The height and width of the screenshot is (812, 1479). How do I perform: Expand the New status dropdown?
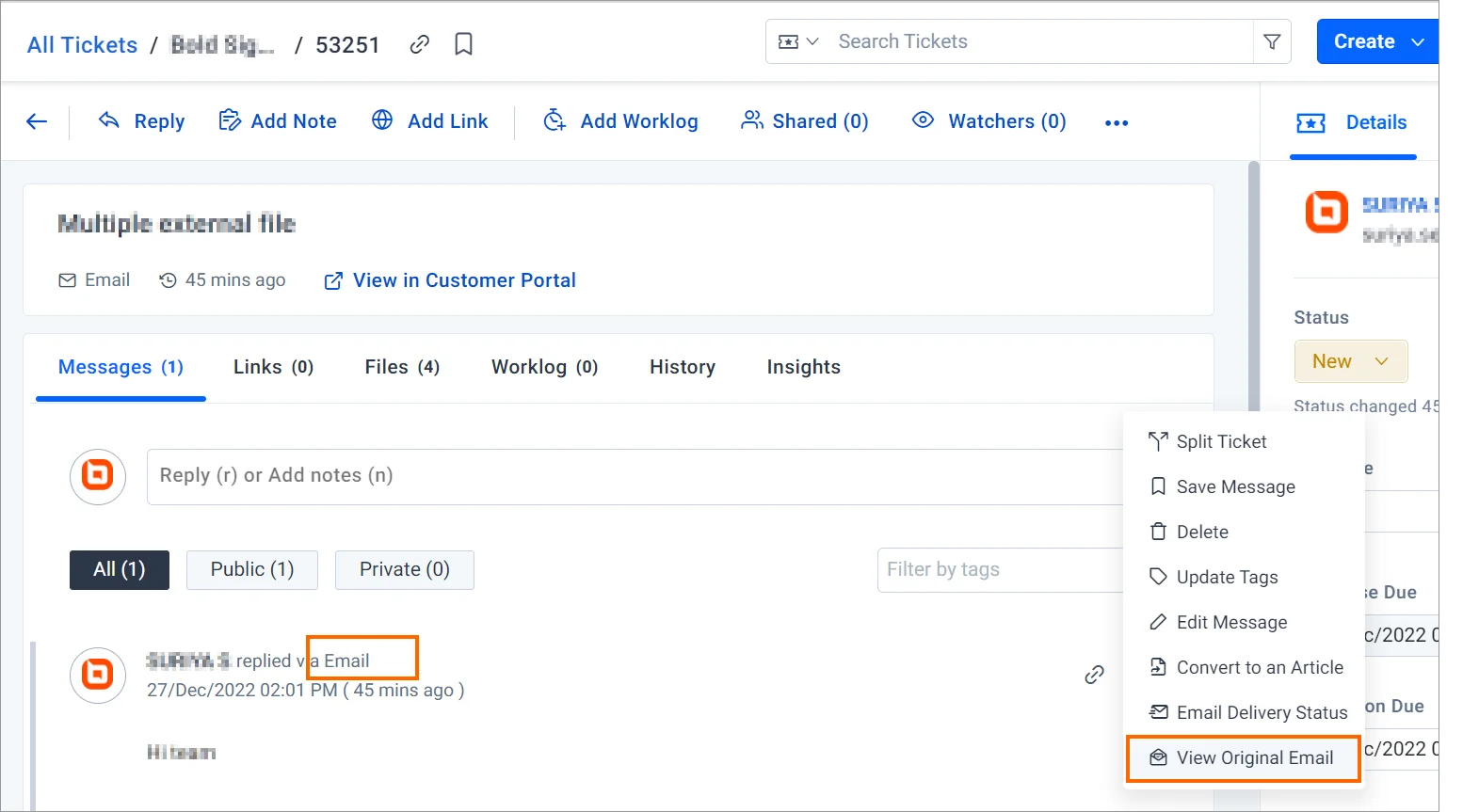coord(1351,361)
